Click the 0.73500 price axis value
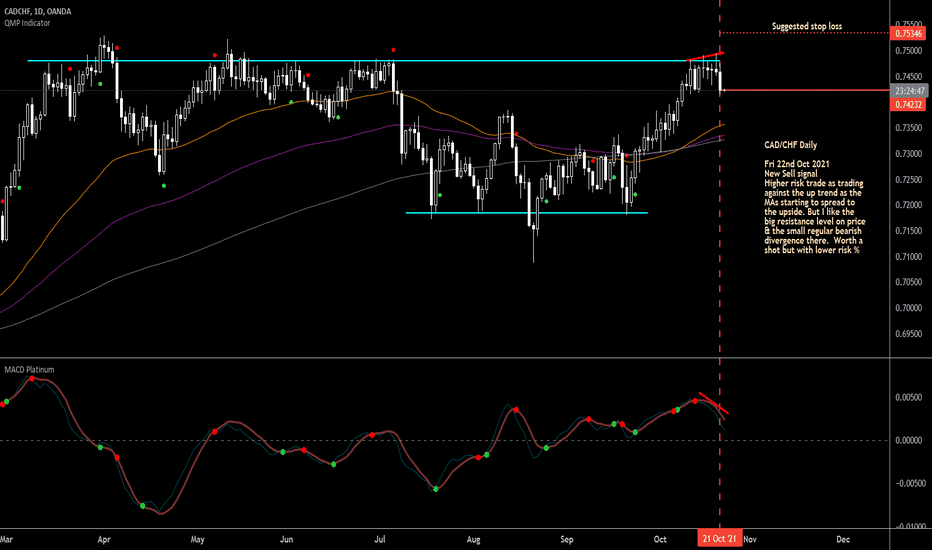Image resolution: width=932 pixels, height=550 pixels. click(909, 128)
